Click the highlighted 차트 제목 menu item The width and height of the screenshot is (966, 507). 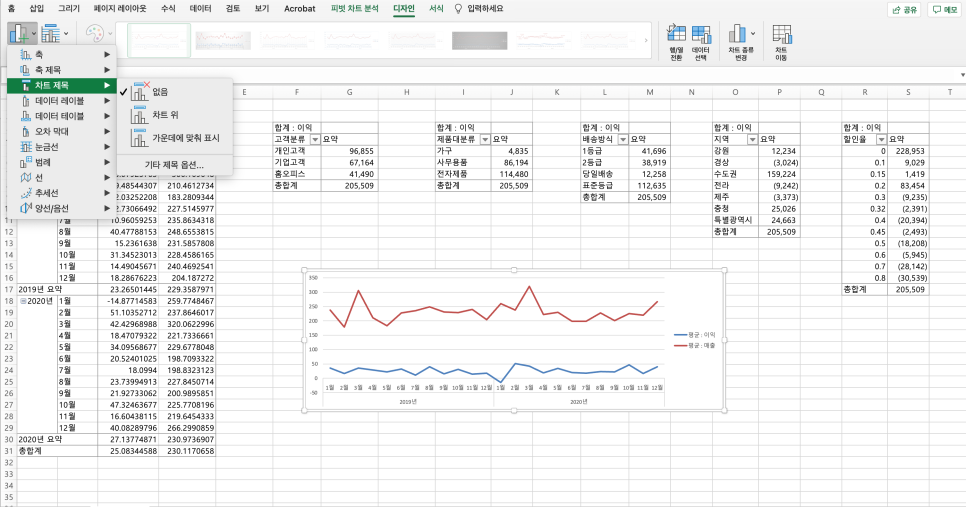click(x=62, y=85)
